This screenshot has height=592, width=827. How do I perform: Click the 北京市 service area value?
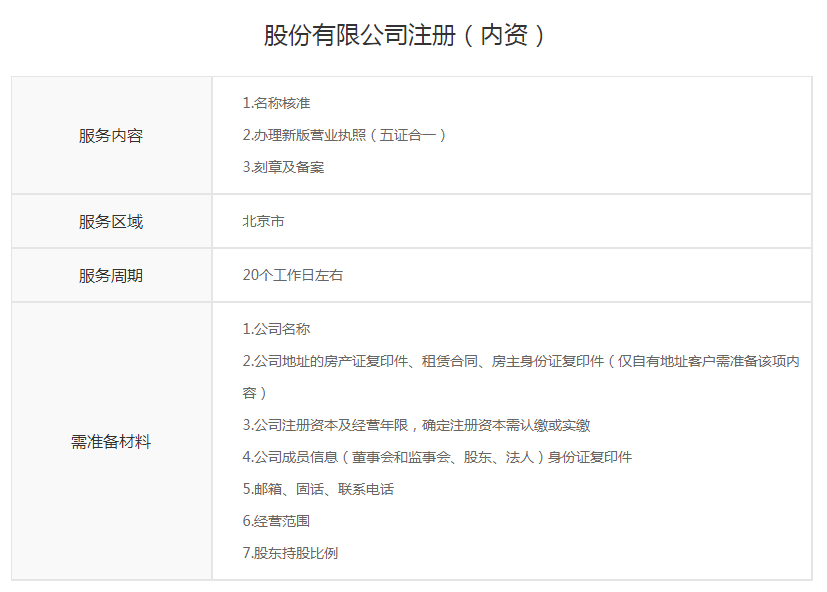(263, 221)
